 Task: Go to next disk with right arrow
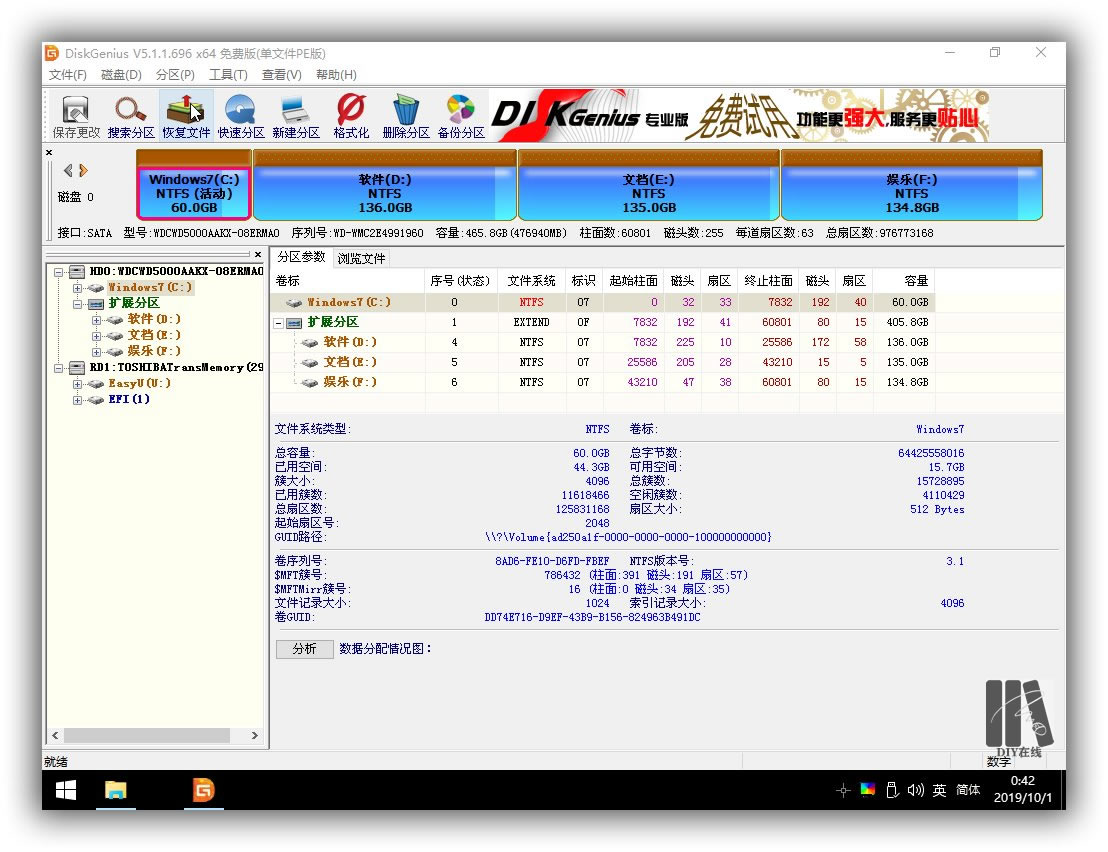click(83, 170)
